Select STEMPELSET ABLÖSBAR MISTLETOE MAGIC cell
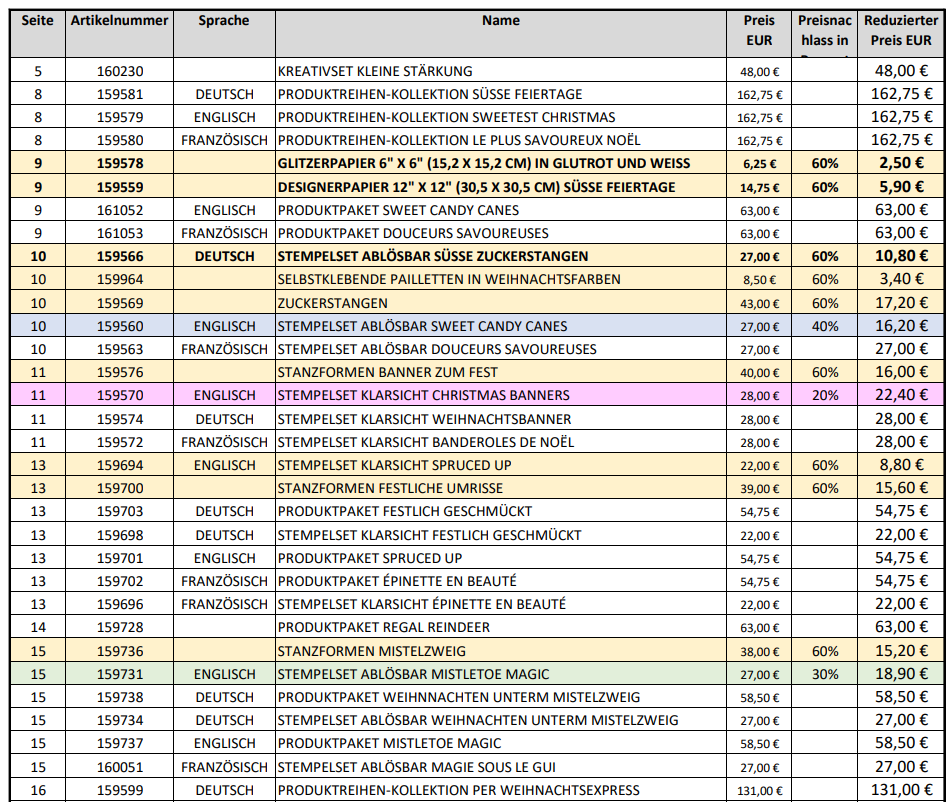 point(501,673)
